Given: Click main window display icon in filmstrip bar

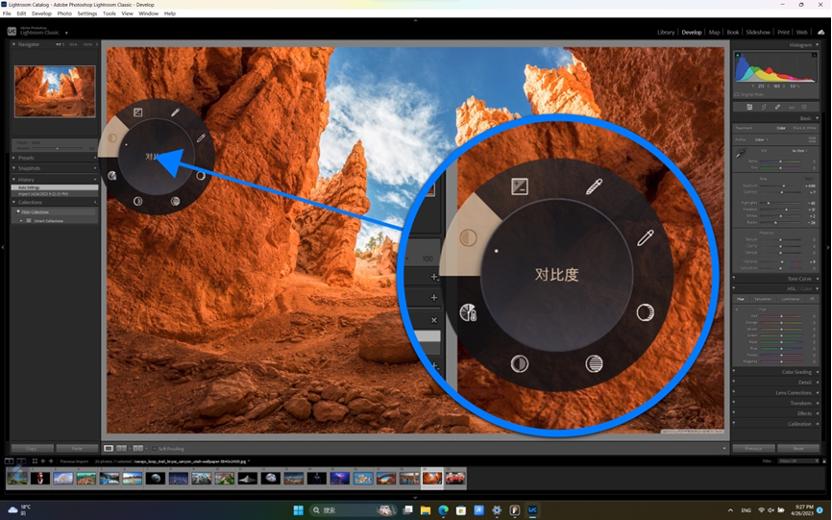Looking at the screenshot, I should (x=9, y=461).
